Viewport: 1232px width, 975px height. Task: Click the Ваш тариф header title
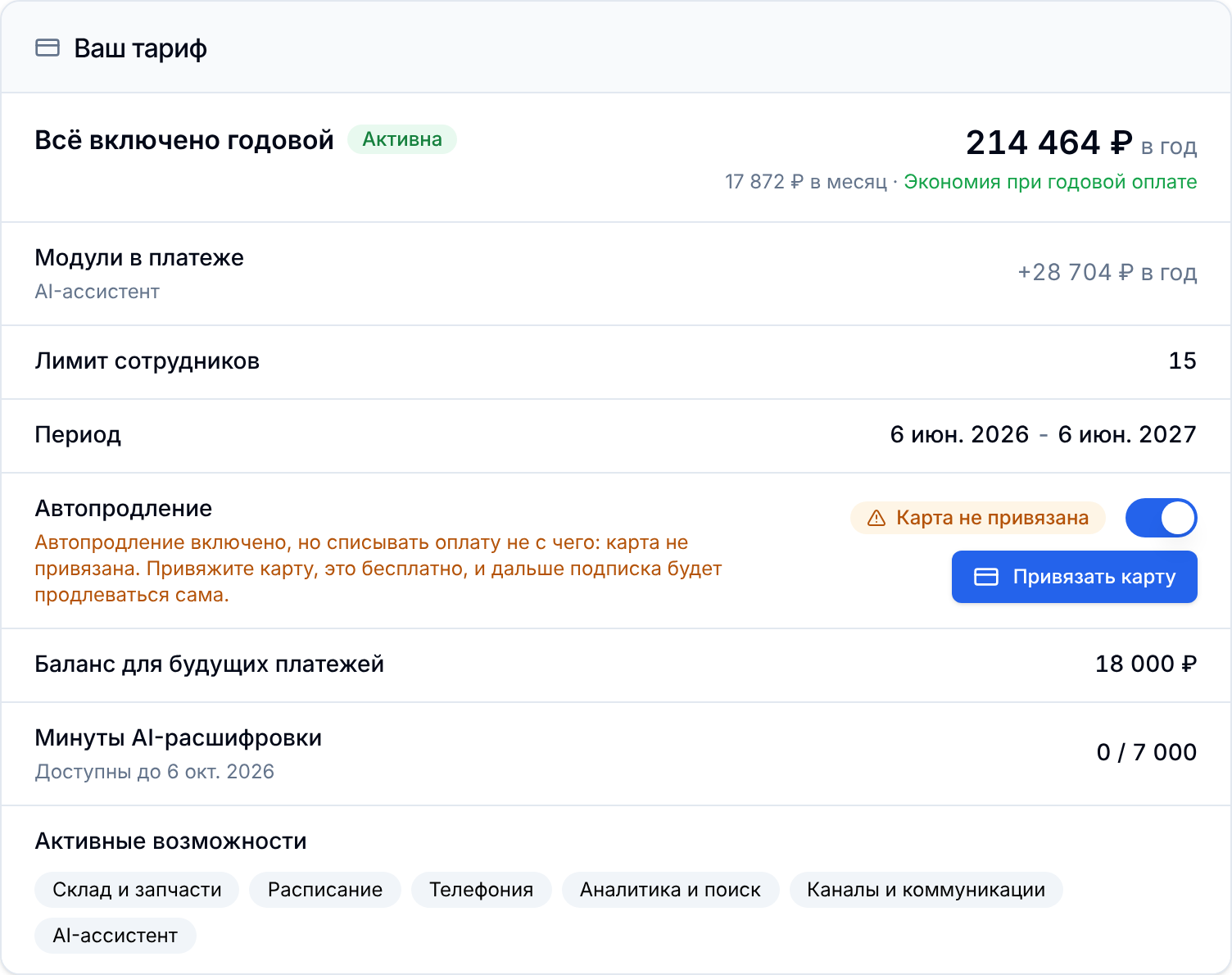(140, 48)
